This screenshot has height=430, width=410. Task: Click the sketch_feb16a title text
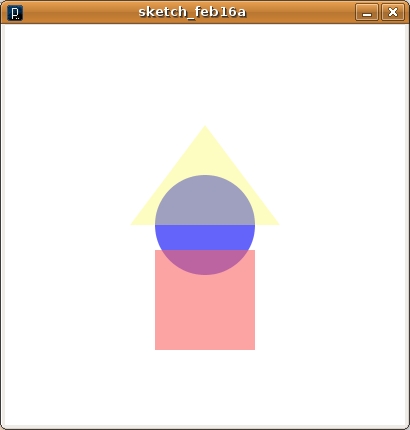click(192, 12)
